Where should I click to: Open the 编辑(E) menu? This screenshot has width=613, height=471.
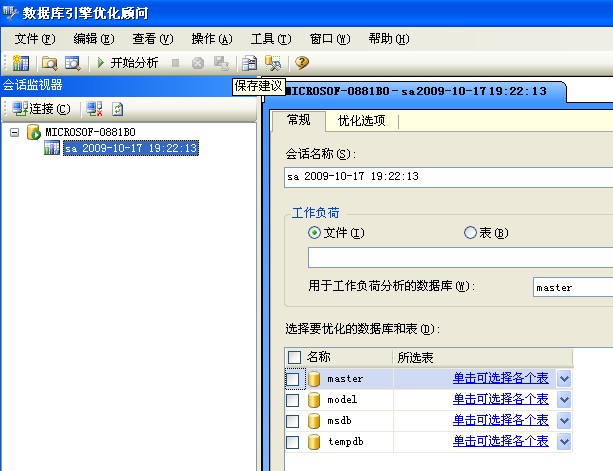pyautogui.click(x=94, y=39)
